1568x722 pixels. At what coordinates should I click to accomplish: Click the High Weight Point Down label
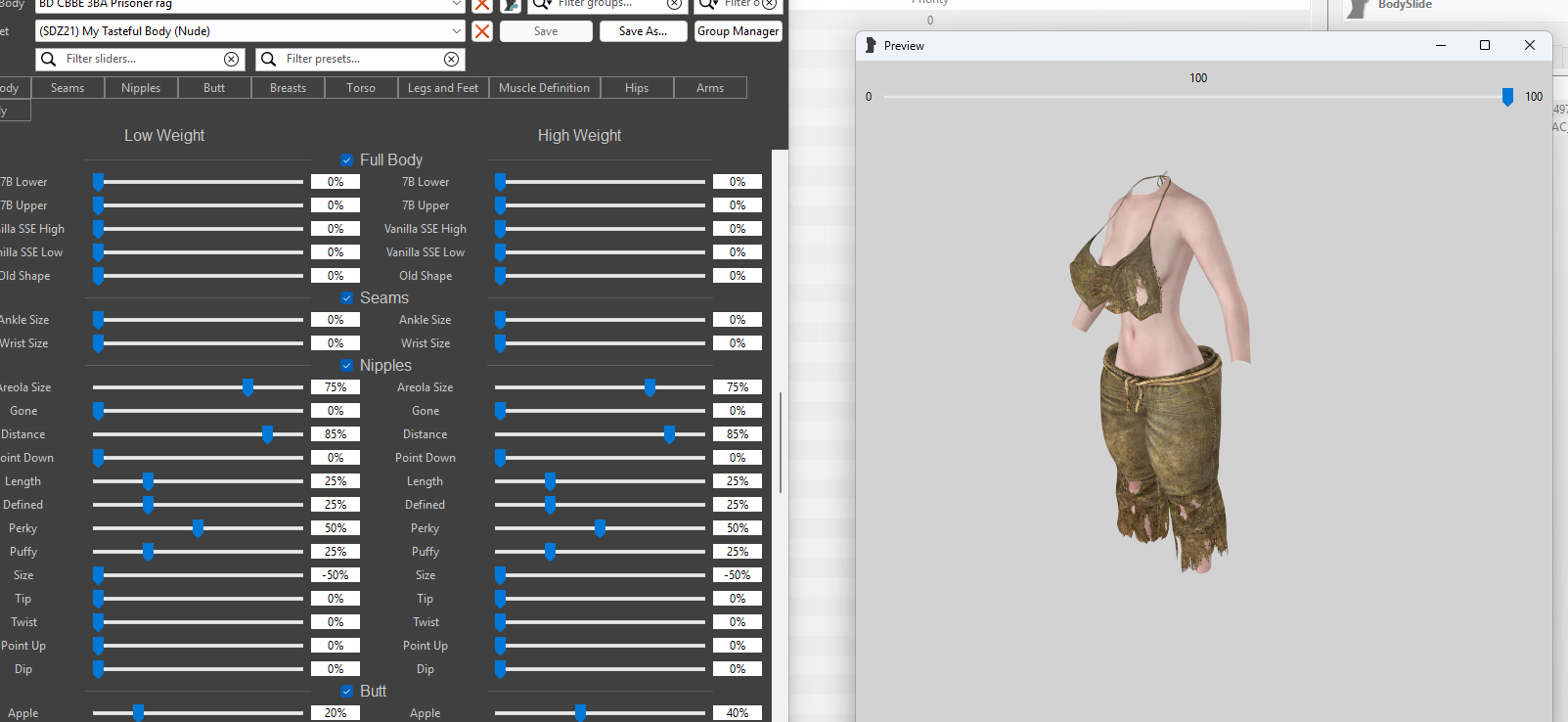pos(426,458)
